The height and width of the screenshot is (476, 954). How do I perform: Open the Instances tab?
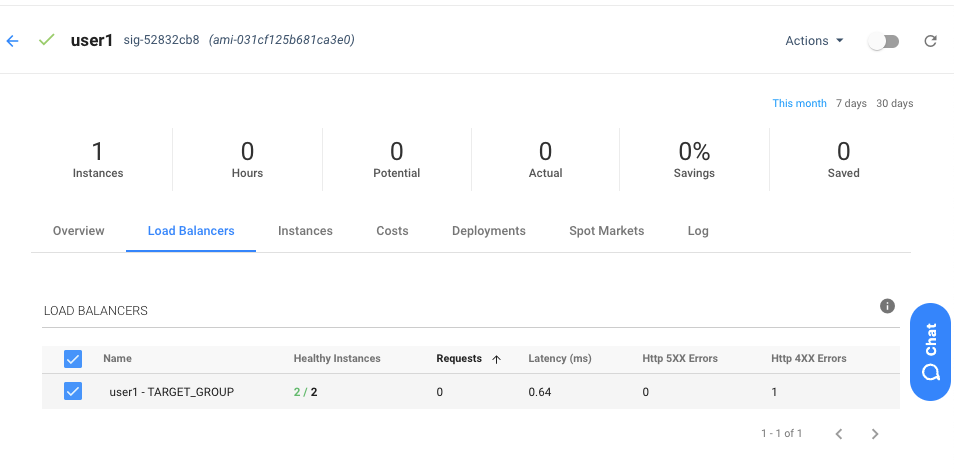pyautogui.click(x=305, y=231)
